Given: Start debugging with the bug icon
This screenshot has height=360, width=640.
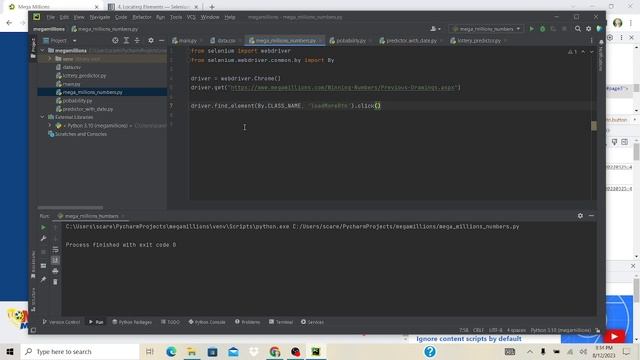Looking at the screenshot, I should point(542,29).
